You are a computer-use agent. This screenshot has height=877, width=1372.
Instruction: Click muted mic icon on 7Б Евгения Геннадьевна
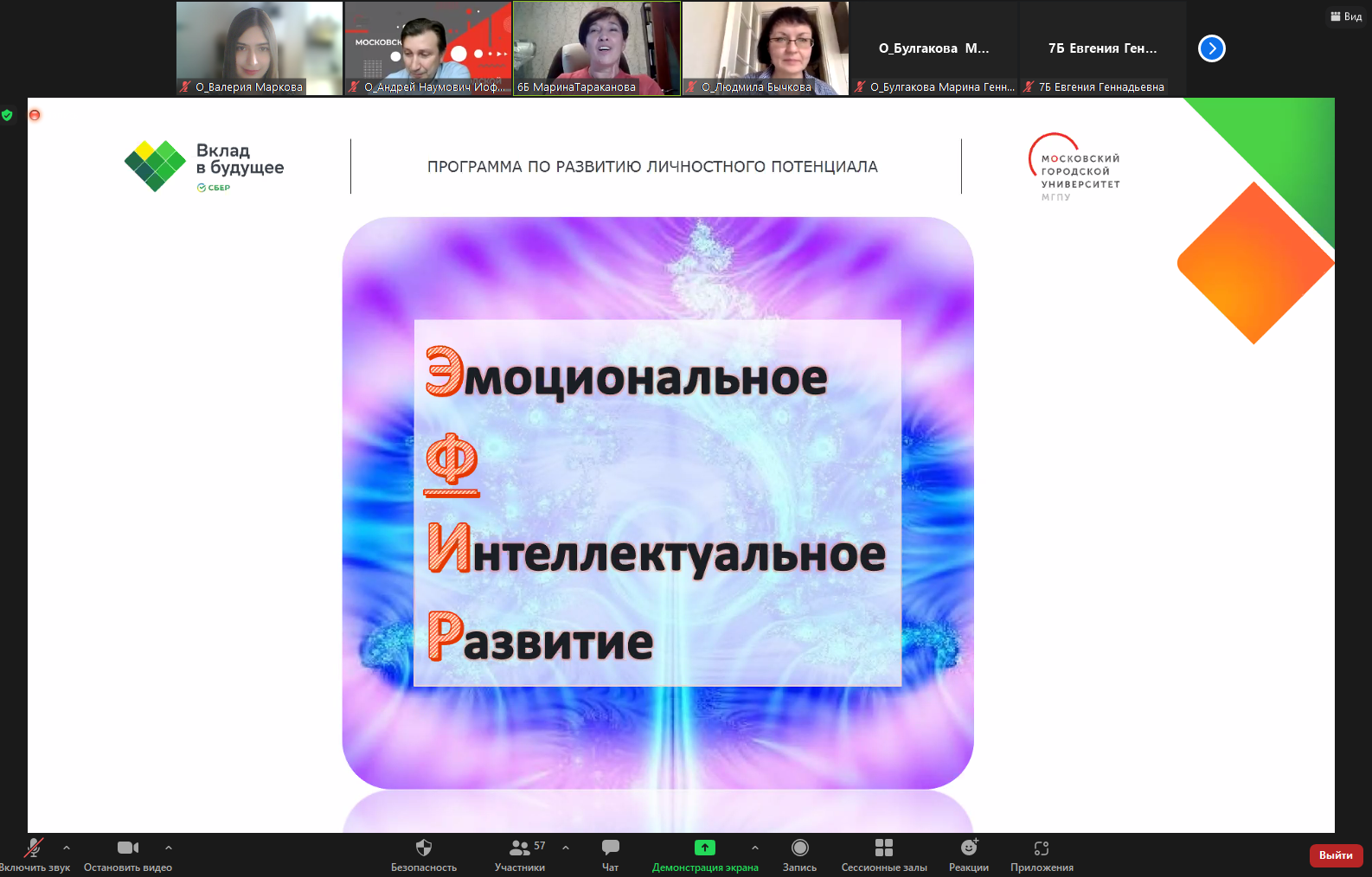point(1029,86)
